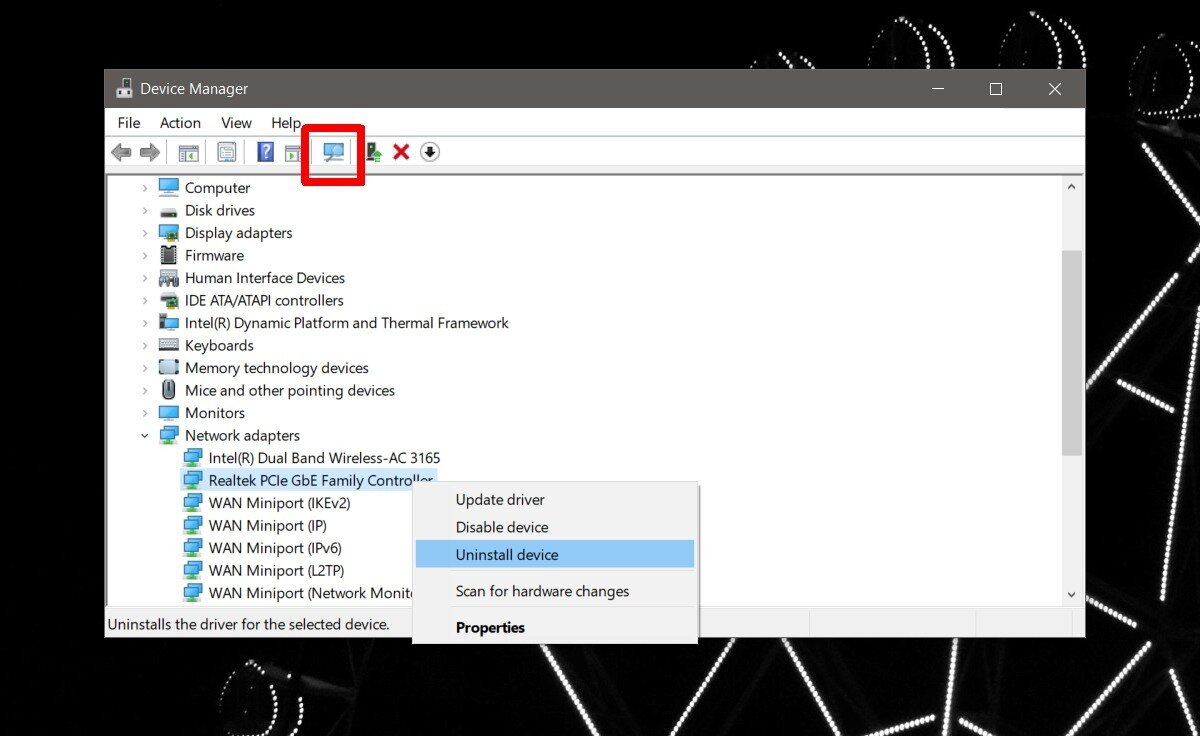Open the Action menu
The image size is (1200, 736).
[x=180, y=123]
